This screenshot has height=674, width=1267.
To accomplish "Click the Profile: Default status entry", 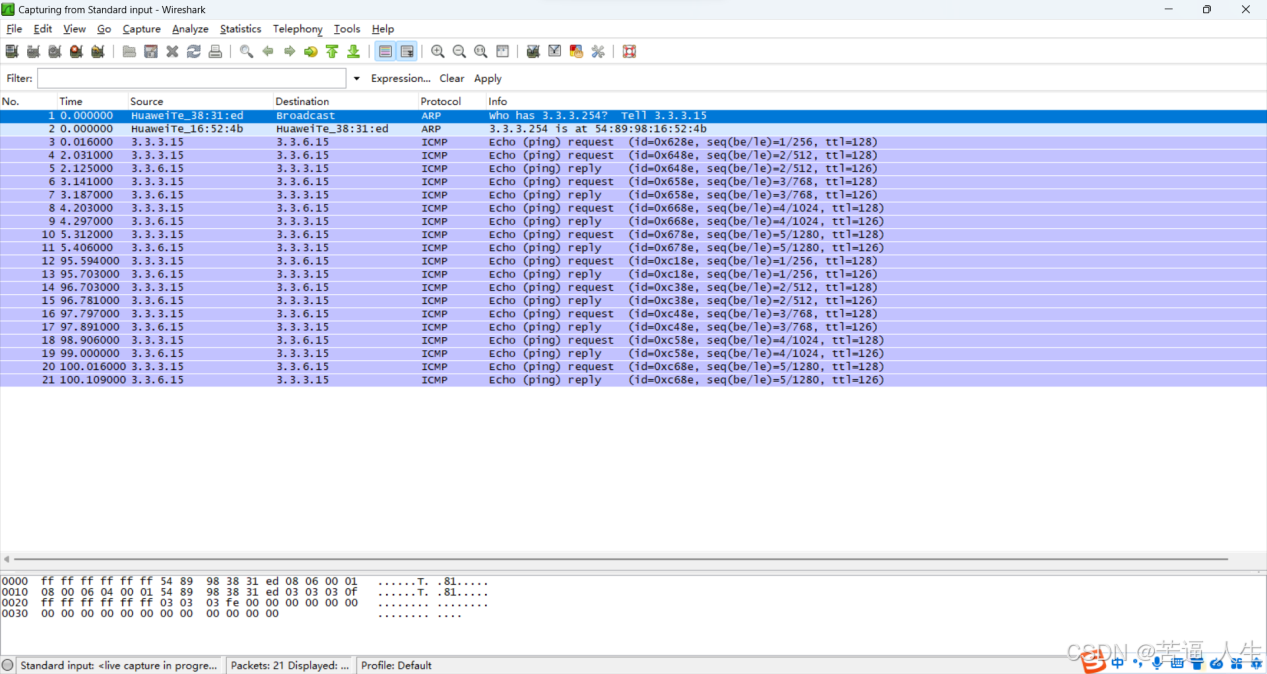I will click(x=396, y=665).
